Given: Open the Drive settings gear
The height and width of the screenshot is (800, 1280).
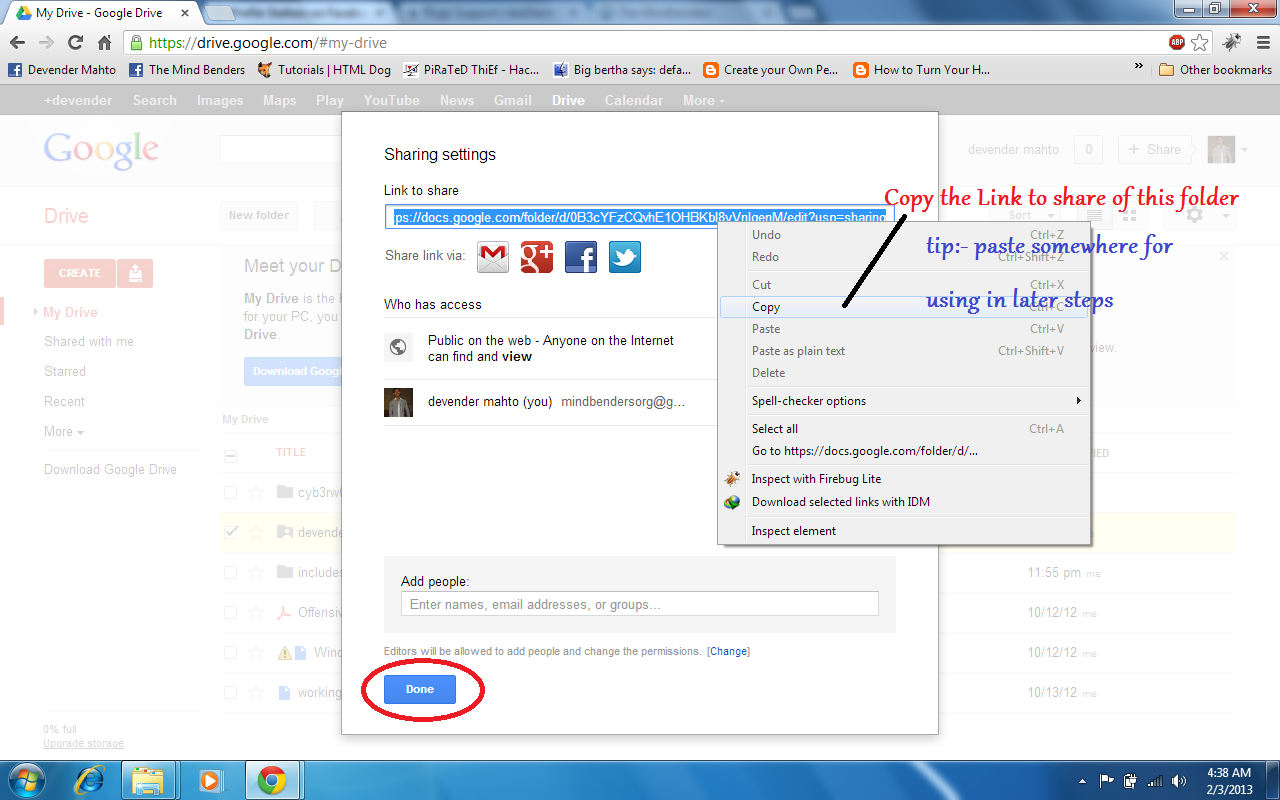Looking at the screenshot, I should 1195,215.
